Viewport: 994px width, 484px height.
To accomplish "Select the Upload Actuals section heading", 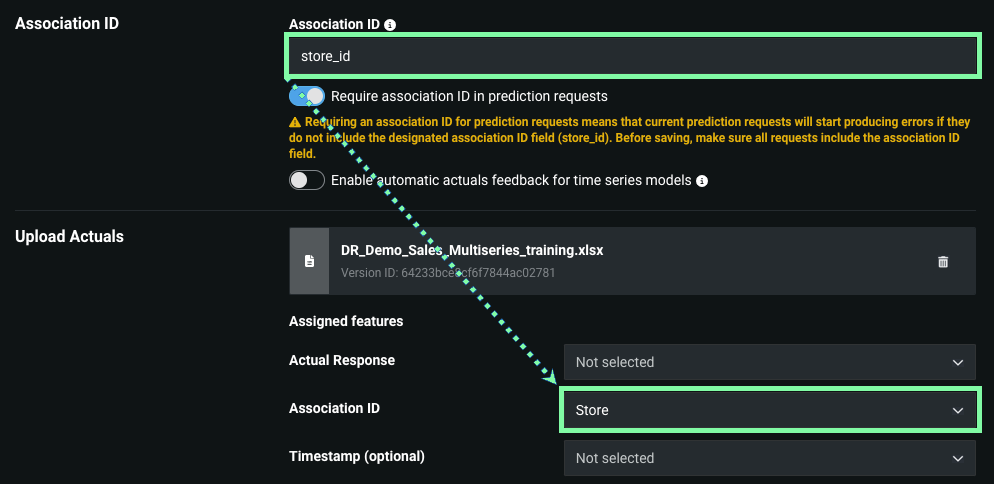I will pyautogui.click(x=70, y=237).
